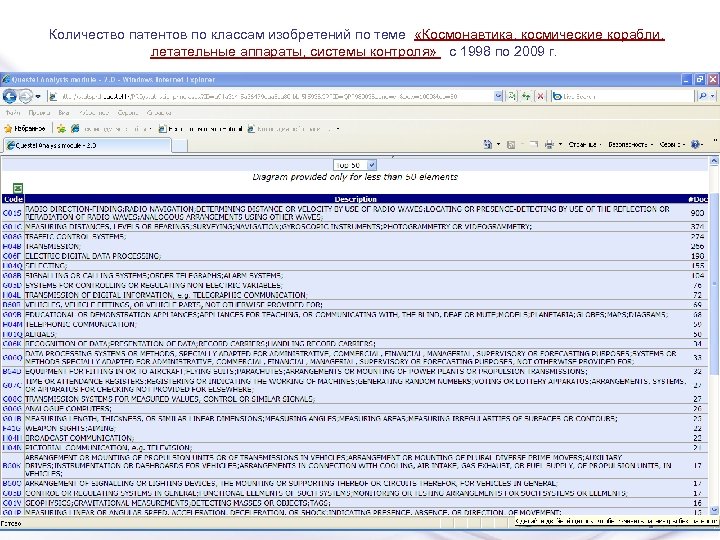Open the H04B transmission code link

click(12, 246)
